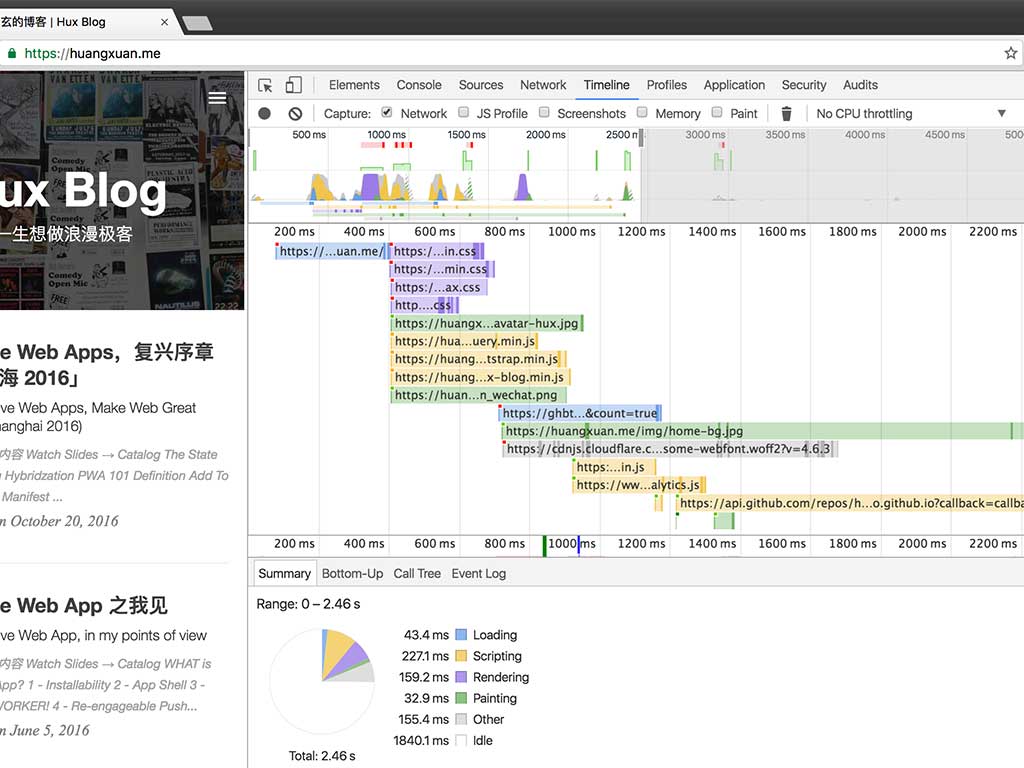1024x768 pixels.
Task: Start recording with the record circle
Action: click(x=264, y=114)
